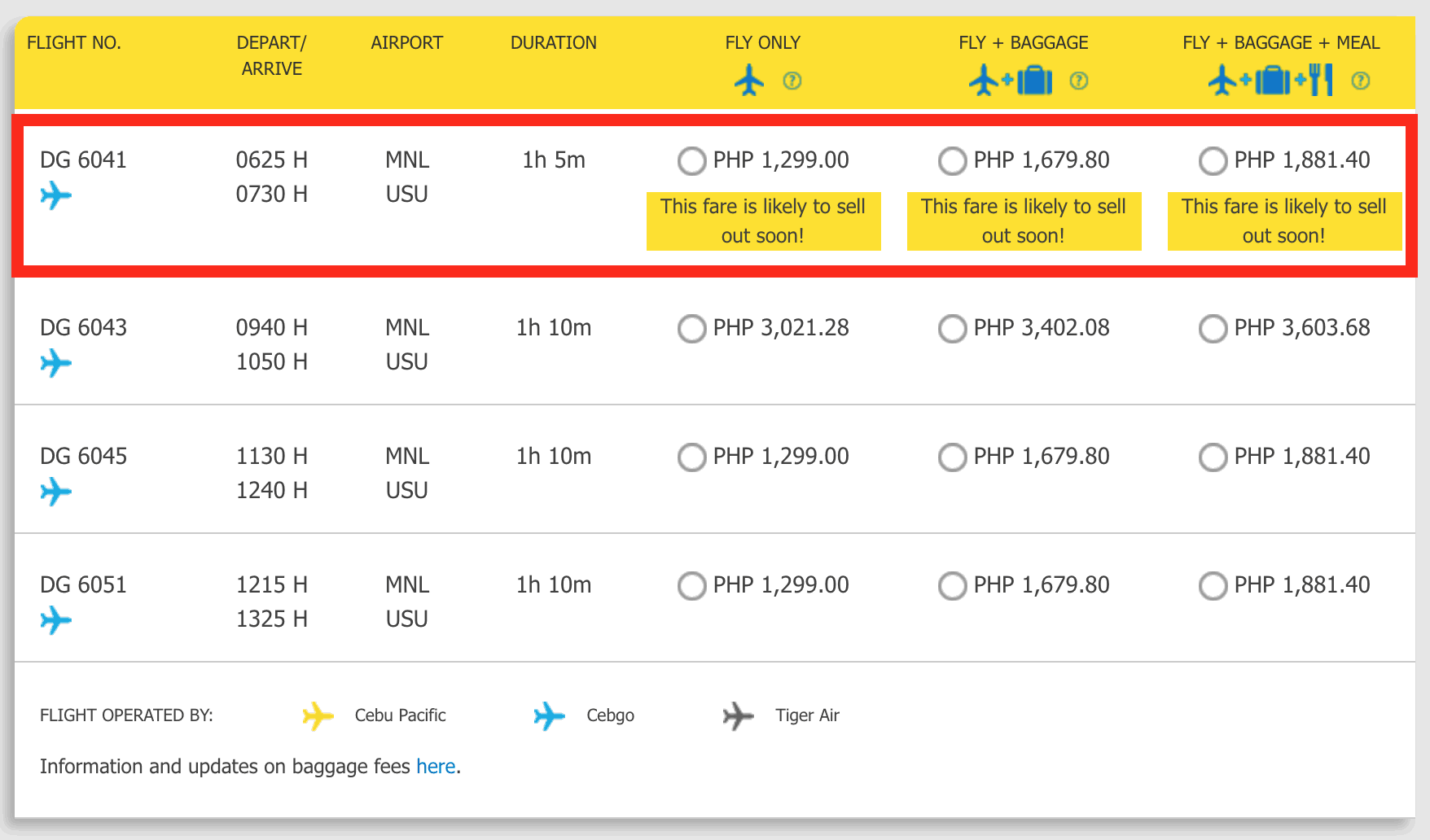Click the Fly + Baggage column header icon
This screenshot has width=1430, height=840.
pyautogui.click(x=1011, y=81)
